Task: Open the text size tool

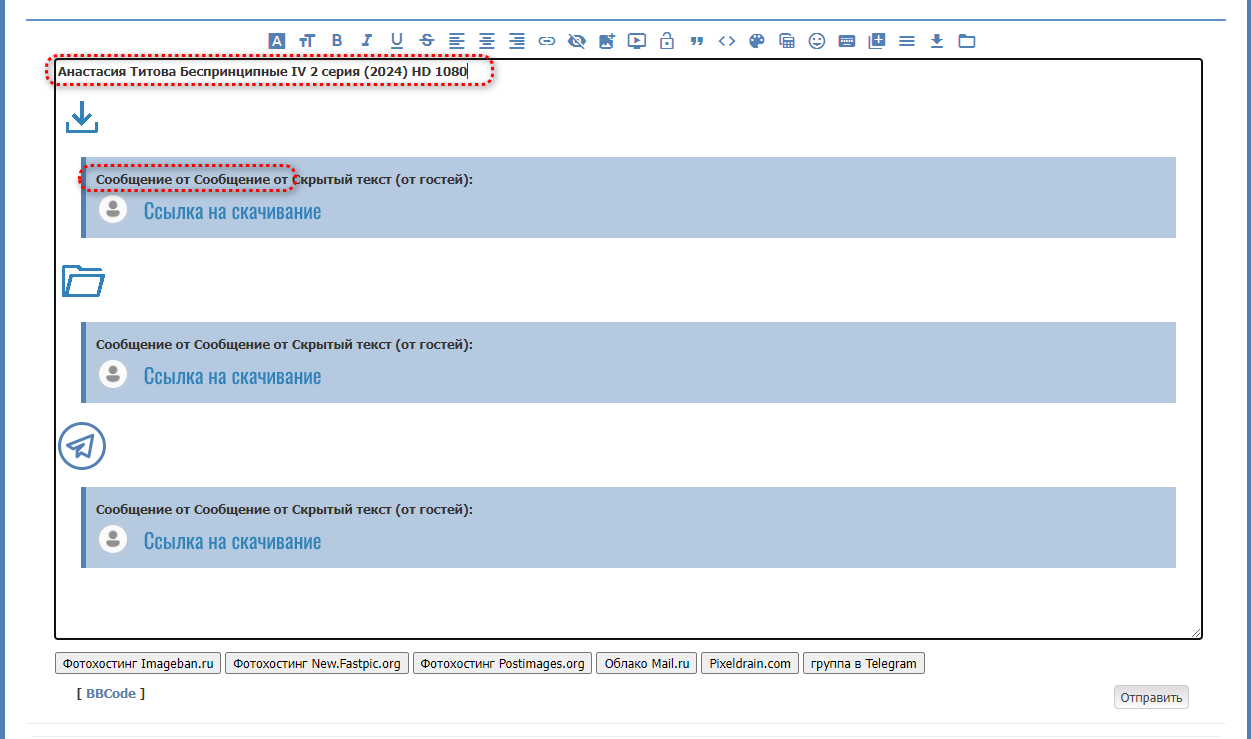Action: tap(307, 41)
